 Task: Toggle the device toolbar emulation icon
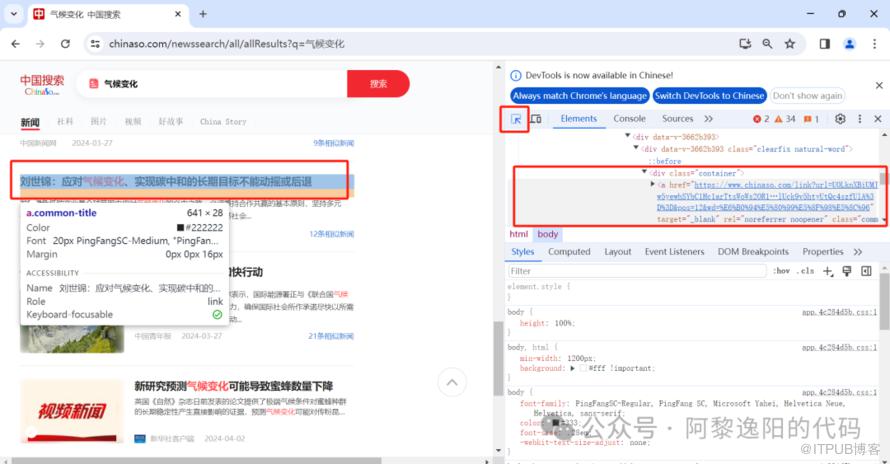[535, 119]
